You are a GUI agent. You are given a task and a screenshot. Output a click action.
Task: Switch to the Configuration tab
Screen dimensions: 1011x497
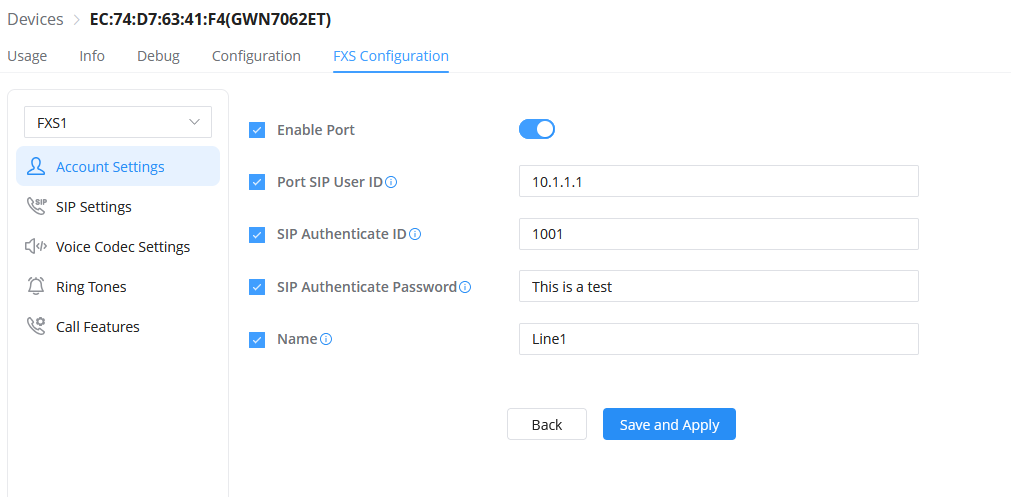[x=256, y=56]
